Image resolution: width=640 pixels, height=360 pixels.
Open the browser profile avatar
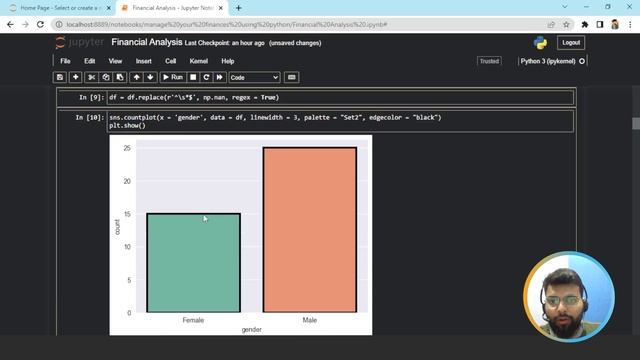(615, 24)
